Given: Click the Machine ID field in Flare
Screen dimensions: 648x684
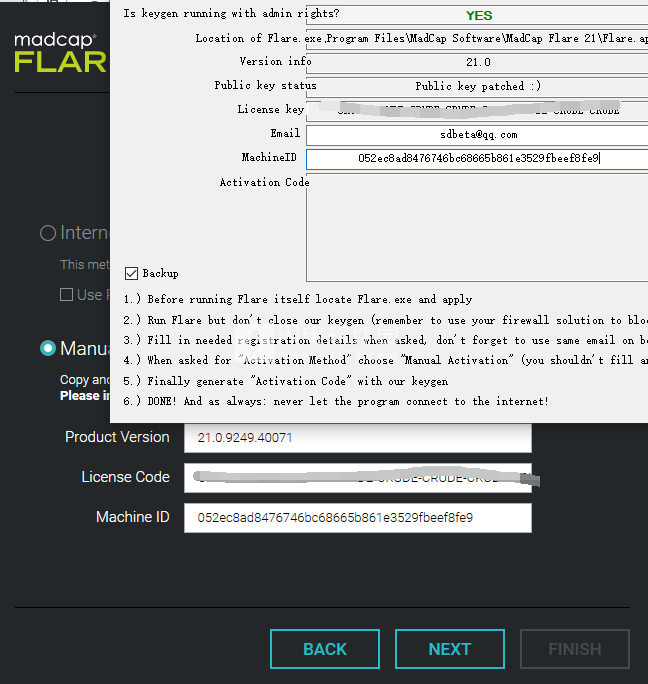Looking at the screenshot, I should (358, 518).
